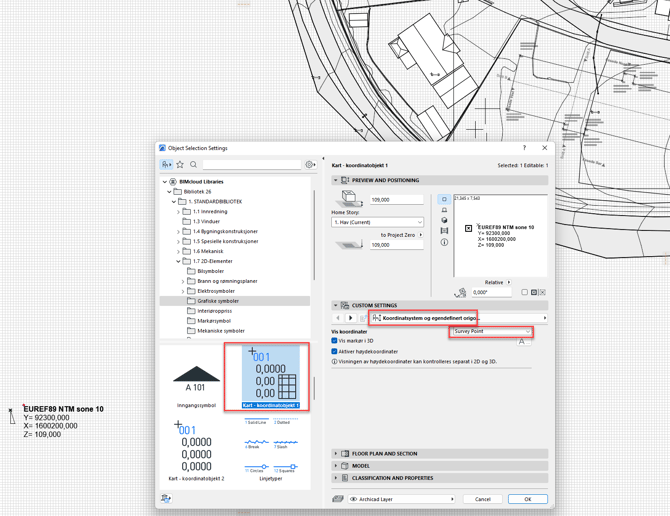
Task: Select the 'Grafiske symboler' folder
Action: [218, 301]
